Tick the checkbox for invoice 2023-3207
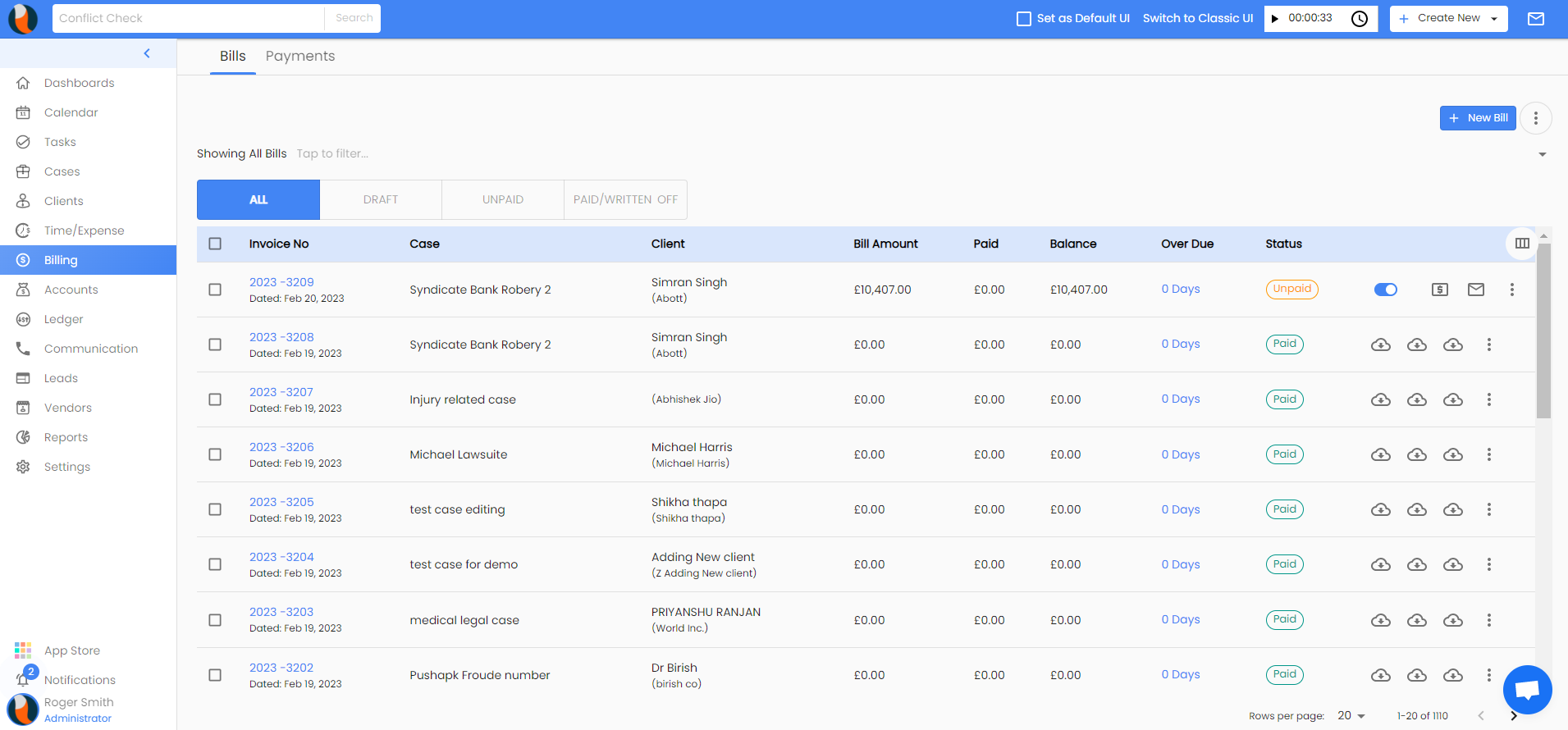This screenshot has height=730, width=1568. [215, 399]
